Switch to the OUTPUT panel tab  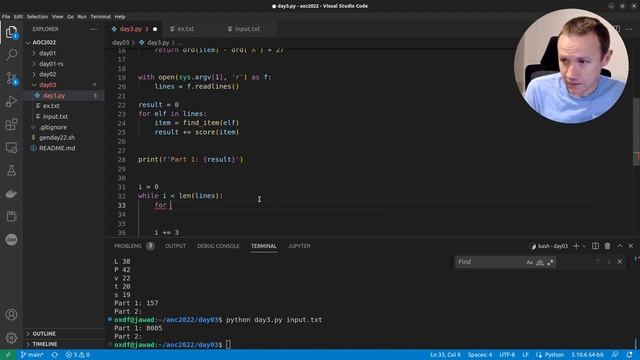pyautogui.click(x=176, y=246)
